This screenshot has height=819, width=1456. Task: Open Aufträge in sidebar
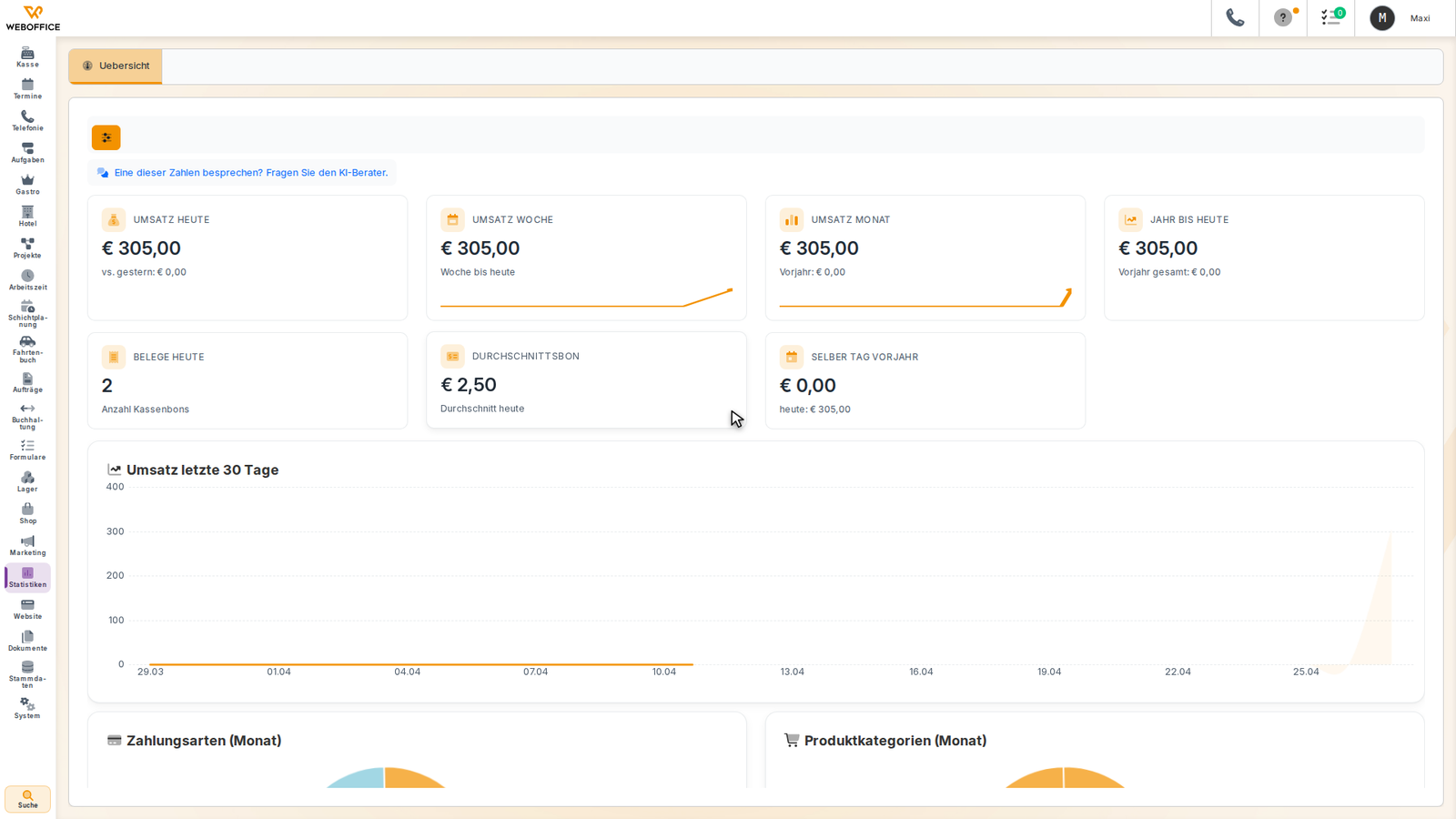click(27, 383)
